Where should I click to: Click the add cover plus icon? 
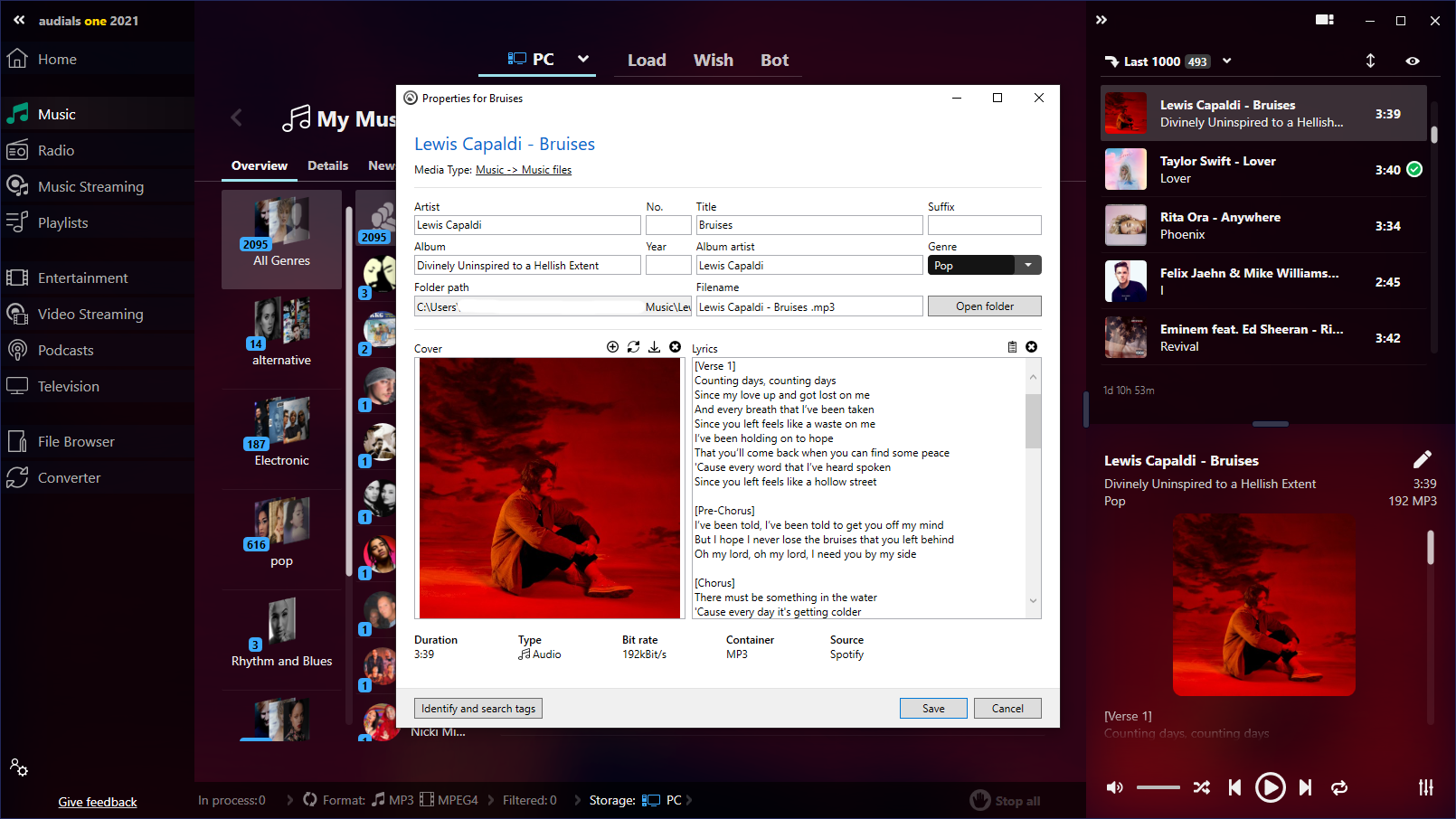(x=612, y=347)
